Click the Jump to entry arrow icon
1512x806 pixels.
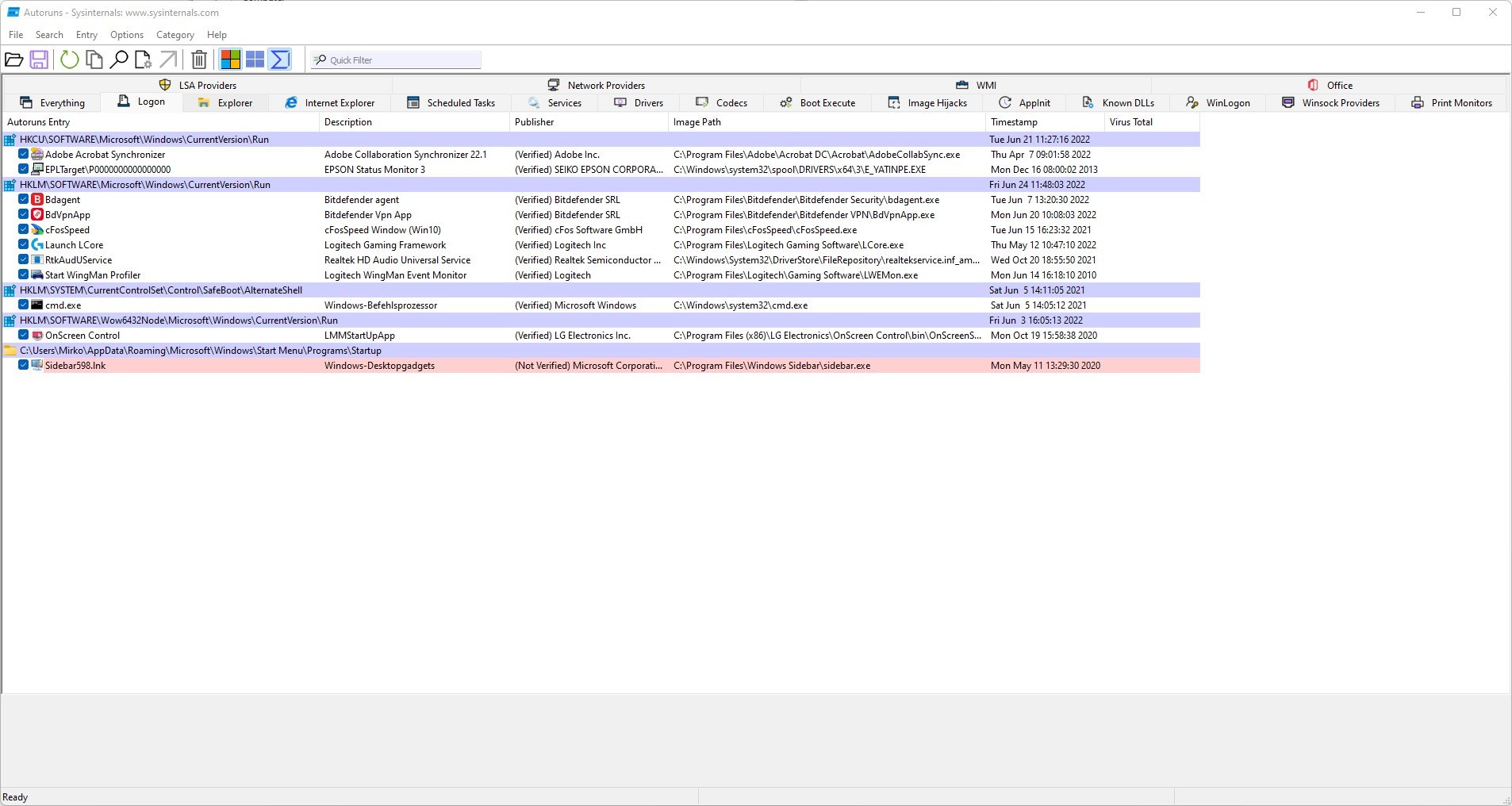pos(168,59)
